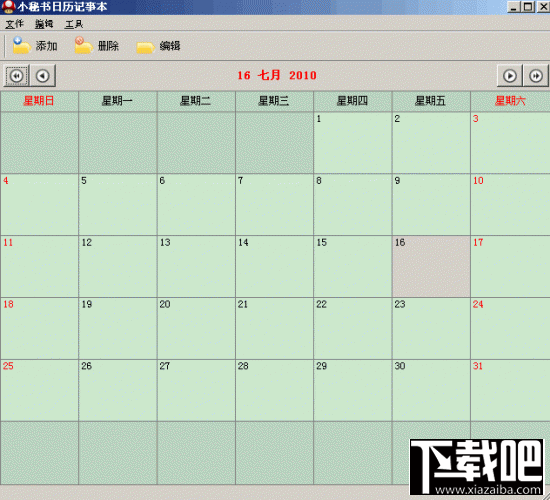Select the highlighted day 16 cell
The height and width of the screenshot is (500, 550).
431,266
